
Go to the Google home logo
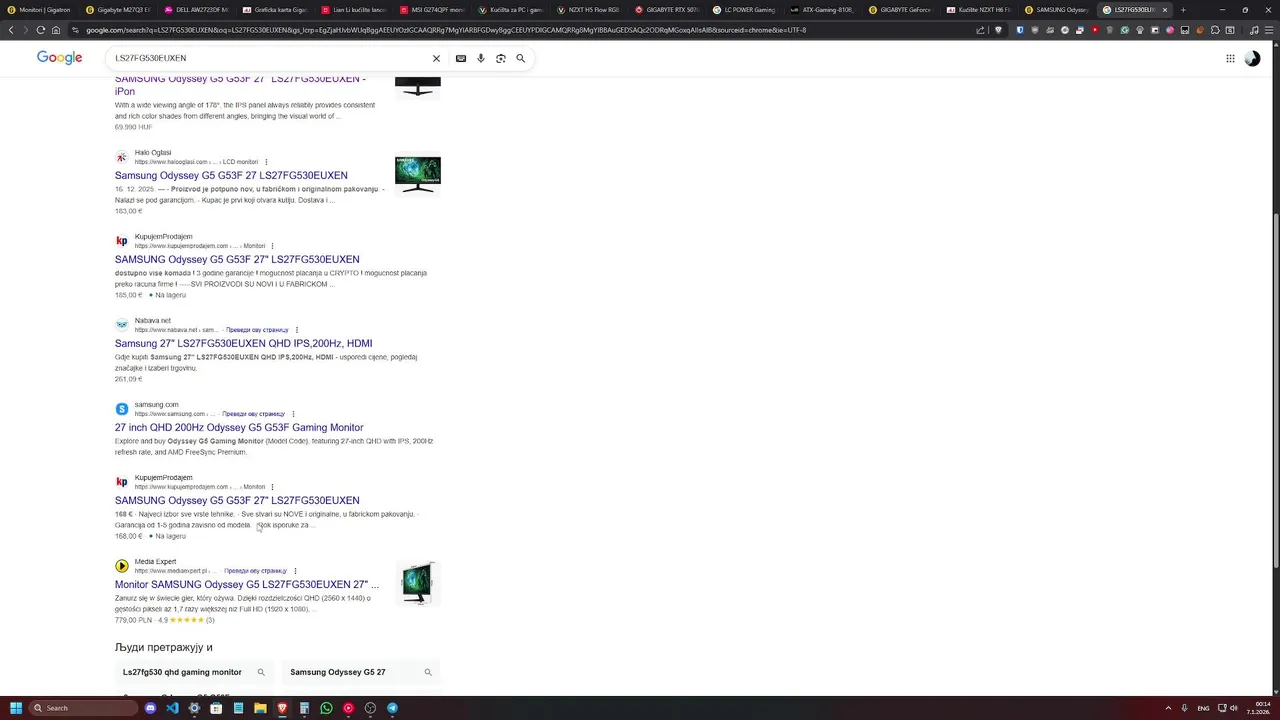click(x=59, y=58)
